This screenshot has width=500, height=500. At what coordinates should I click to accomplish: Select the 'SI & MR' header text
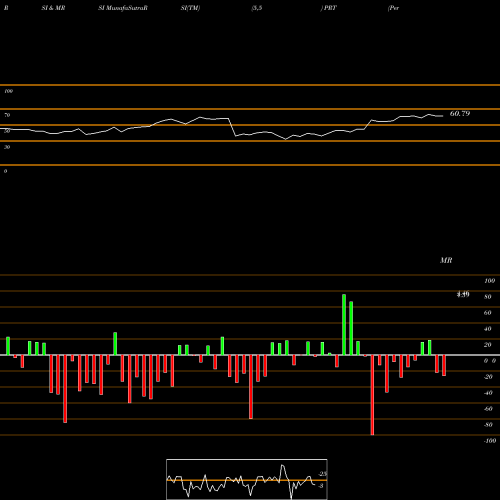pyautogui.click(x=53, y=8)
